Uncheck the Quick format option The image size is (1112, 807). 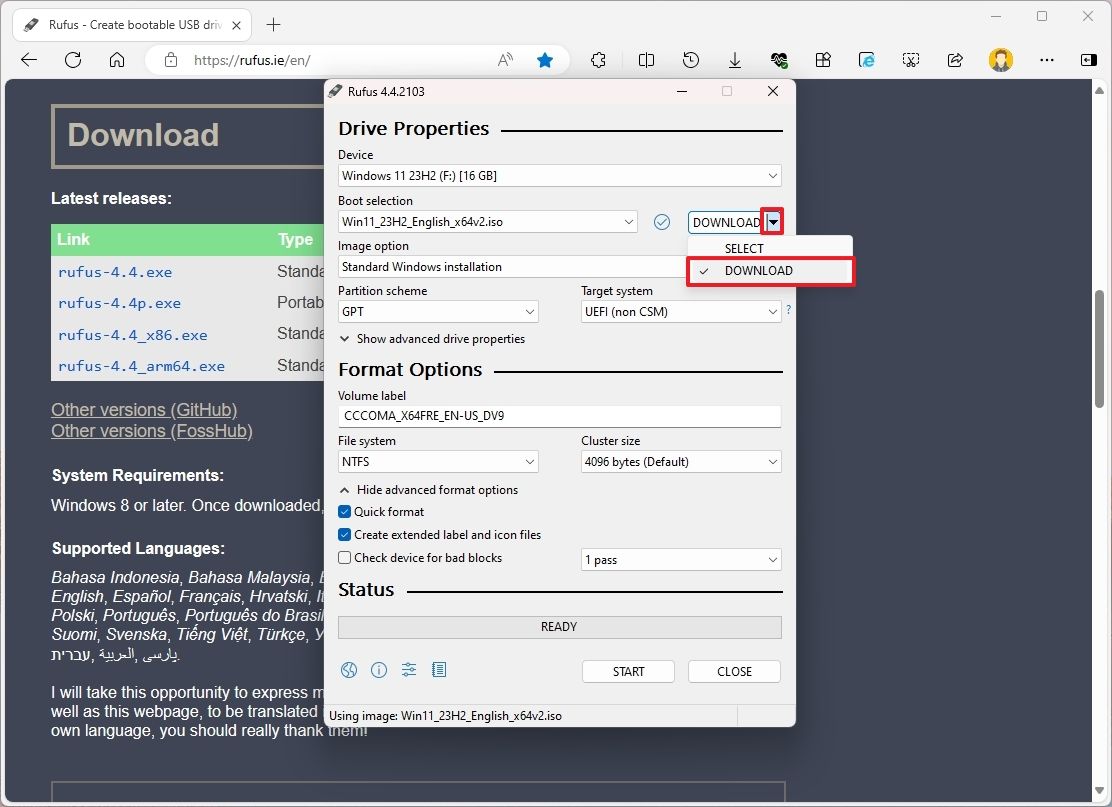pyautogui.click(x=344, y=511)
